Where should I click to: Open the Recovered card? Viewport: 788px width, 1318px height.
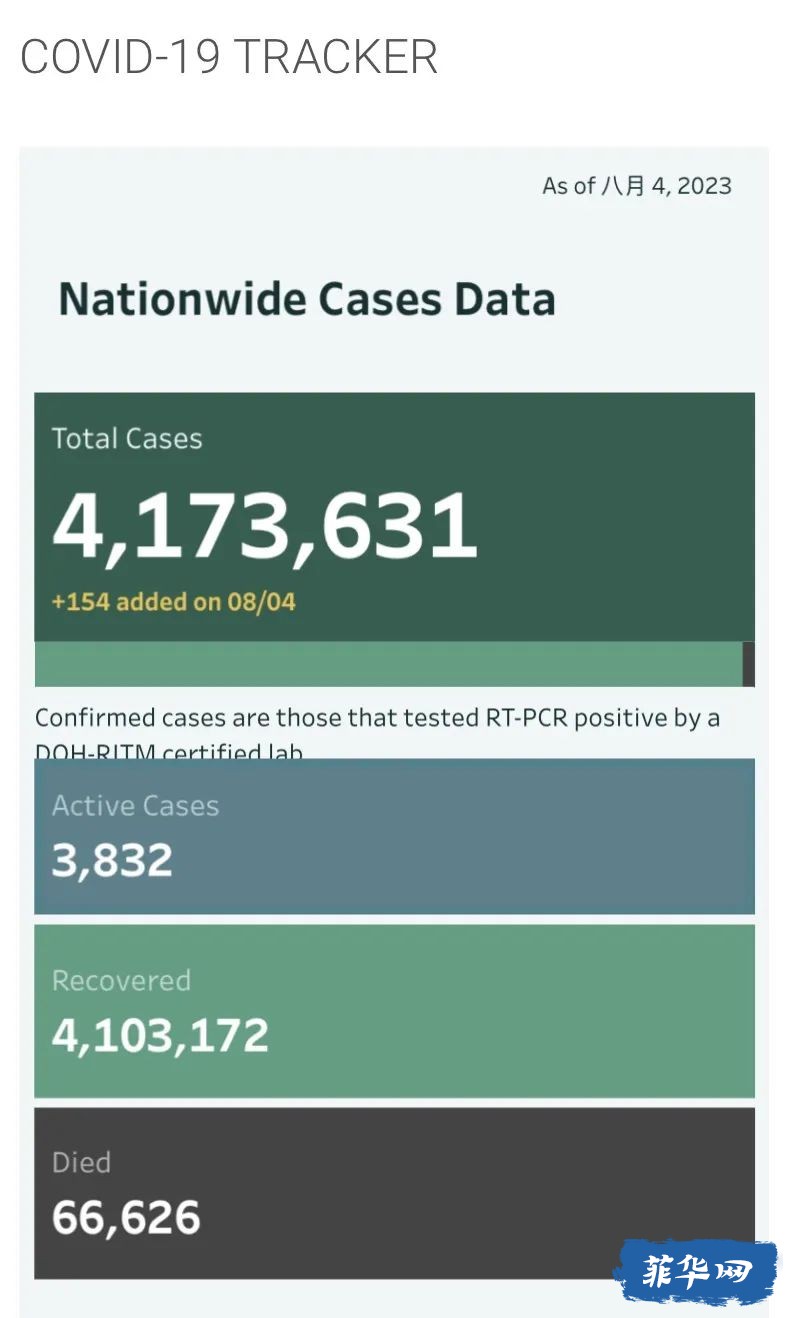coord(394,1011)
